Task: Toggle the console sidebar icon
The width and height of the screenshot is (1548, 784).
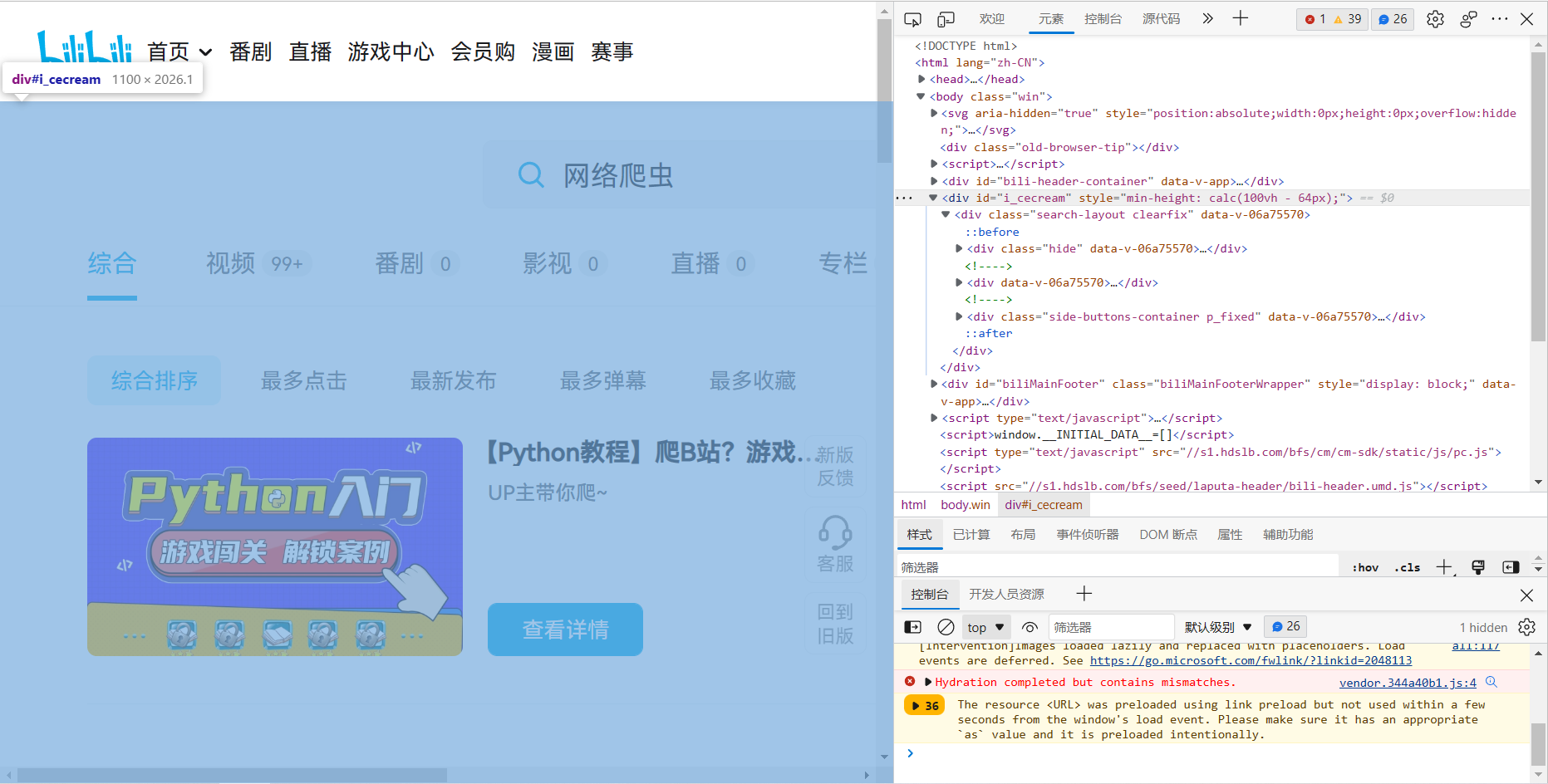Action: click(x=912, y=627)
